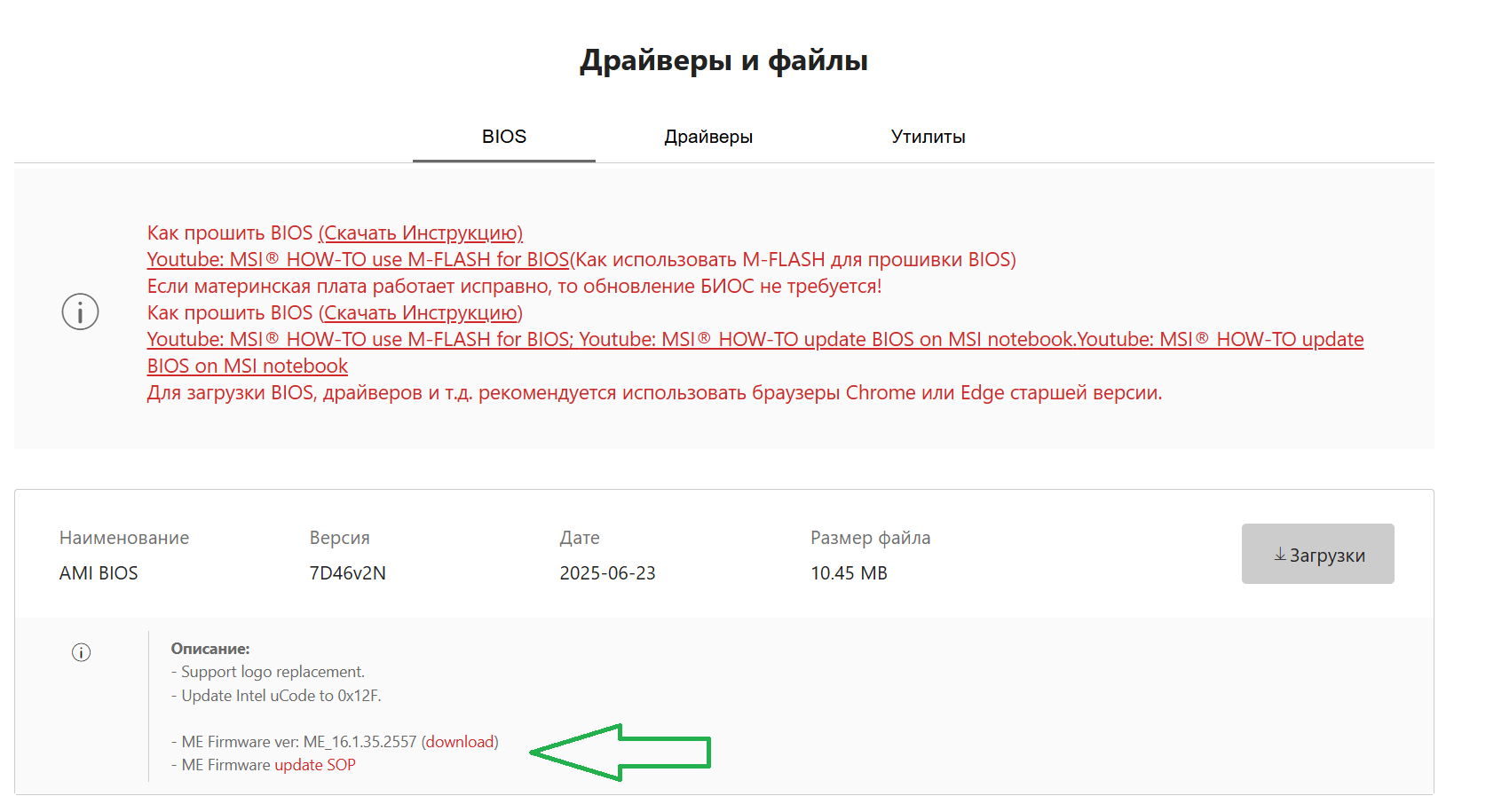Click the Support logo replacement line

[x=268, y=672]
